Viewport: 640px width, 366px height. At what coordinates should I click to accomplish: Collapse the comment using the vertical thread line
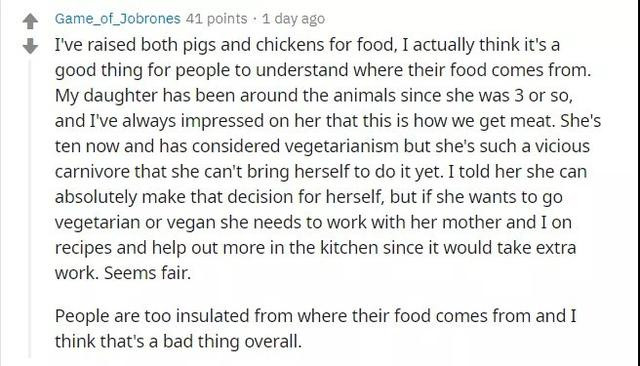[x=29, y=209]
